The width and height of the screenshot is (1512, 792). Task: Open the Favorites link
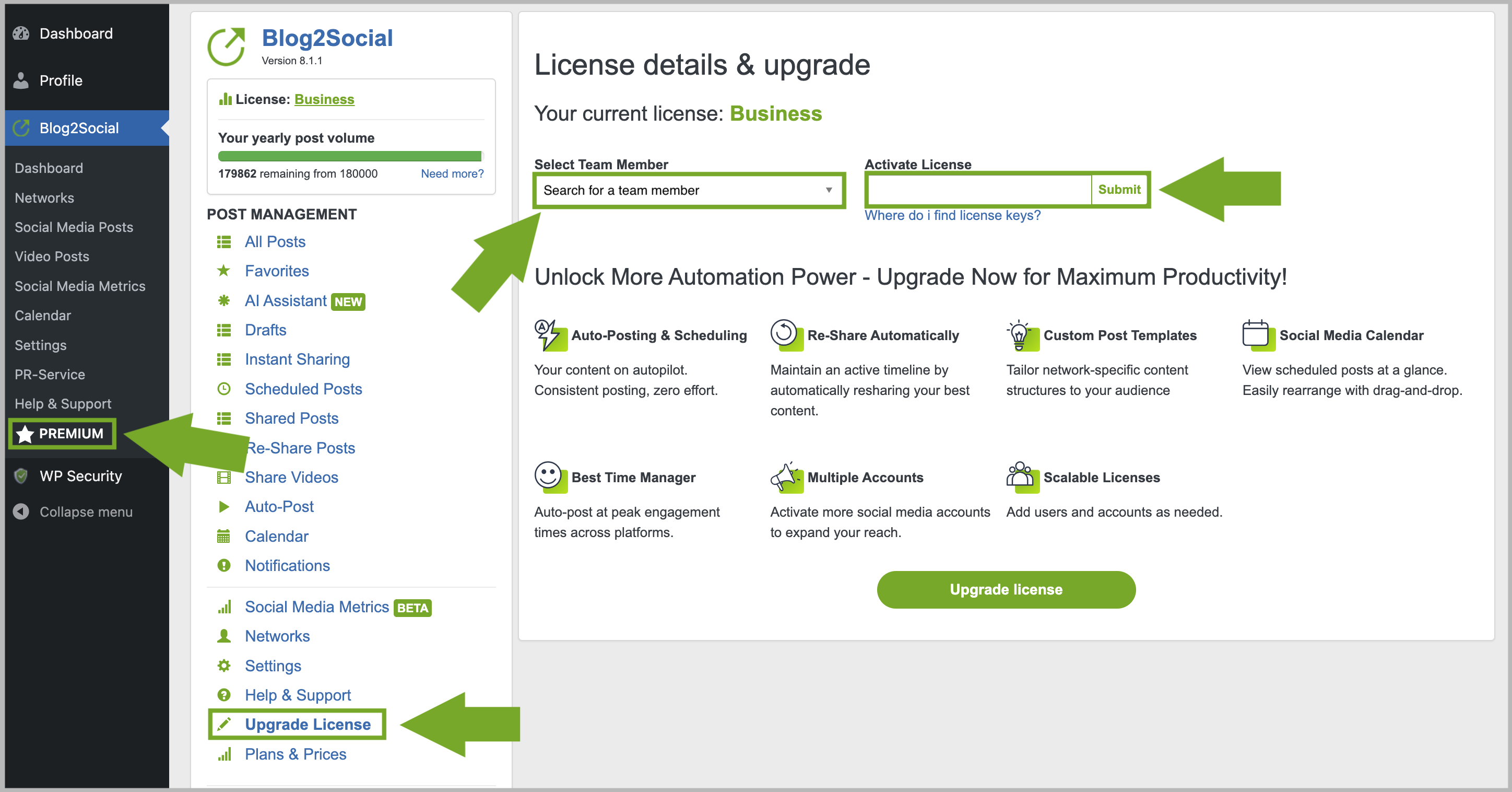tap(277, 271)
